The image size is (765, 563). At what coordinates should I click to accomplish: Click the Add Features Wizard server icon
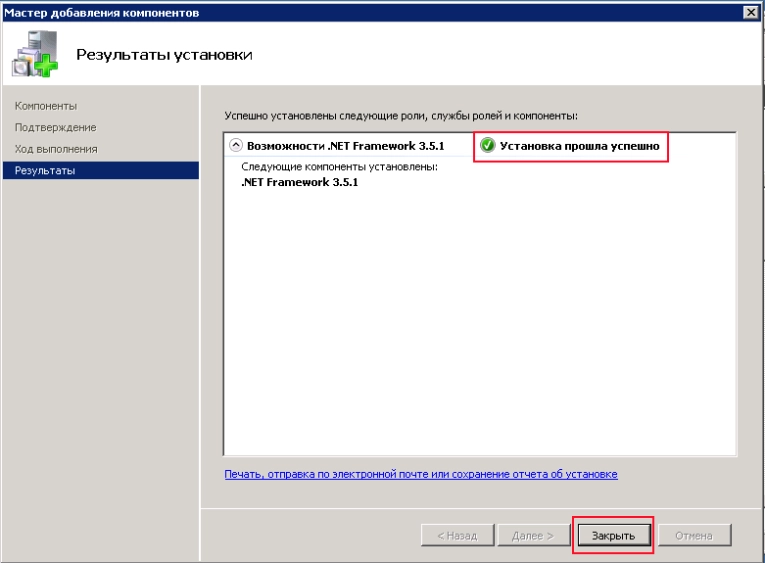tap(34, 54)
